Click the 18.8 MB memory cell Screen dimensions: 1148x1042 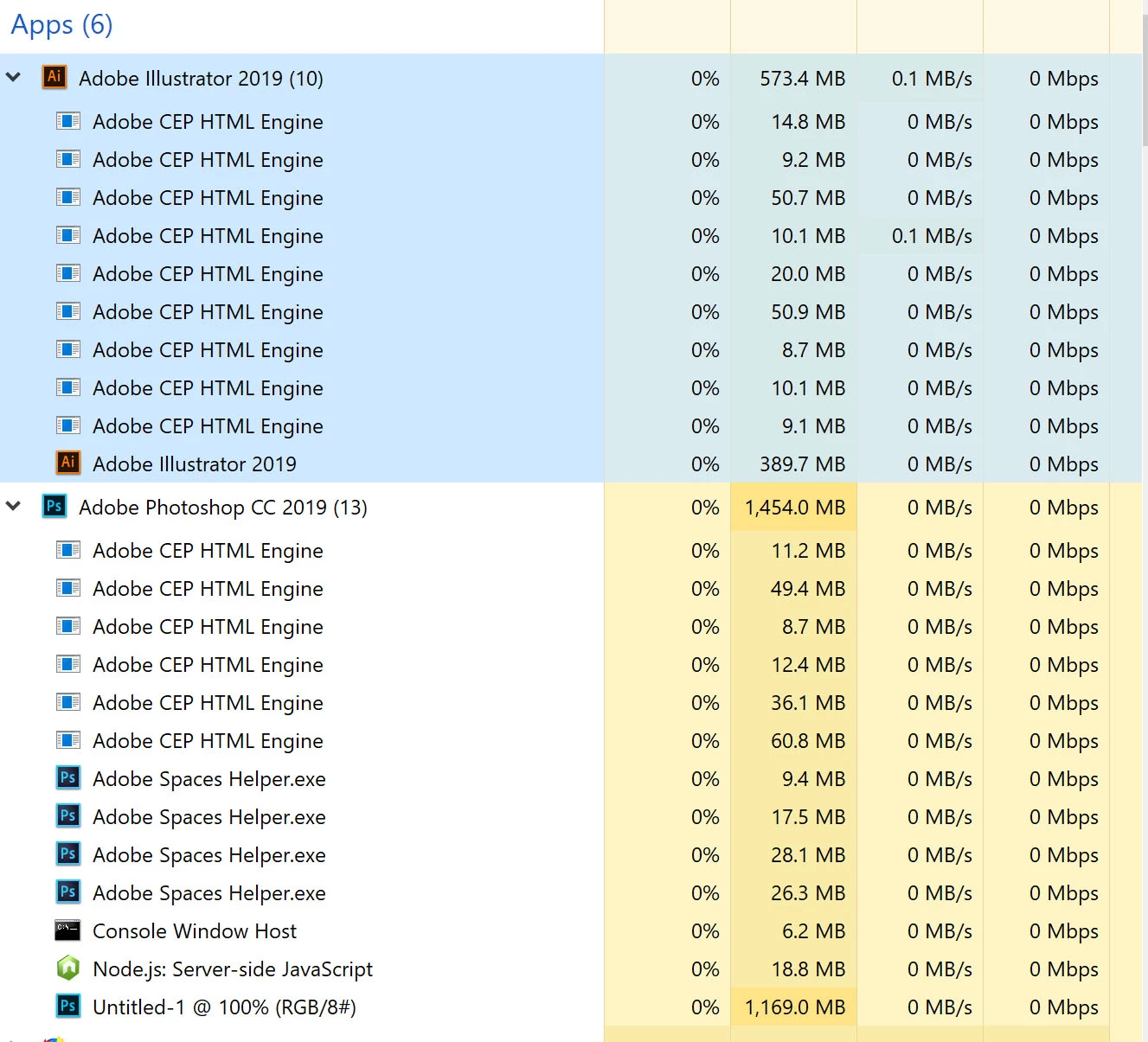794,969
